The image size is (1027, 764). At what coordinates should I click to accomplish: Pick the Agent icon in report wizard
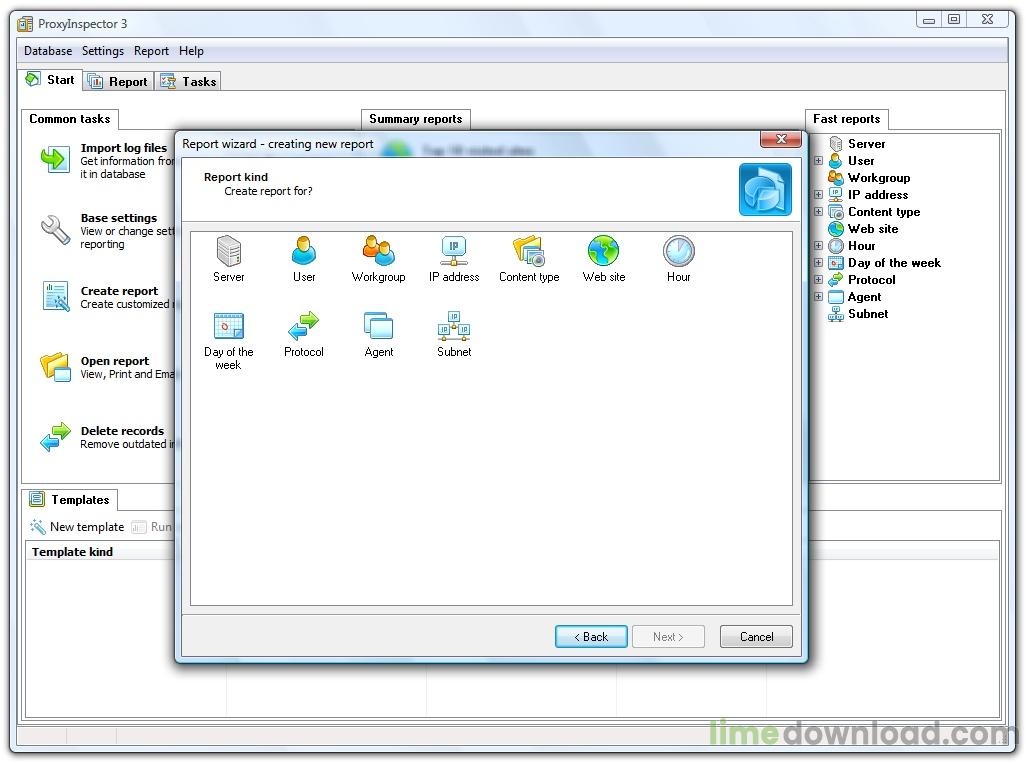pos(379,326)
